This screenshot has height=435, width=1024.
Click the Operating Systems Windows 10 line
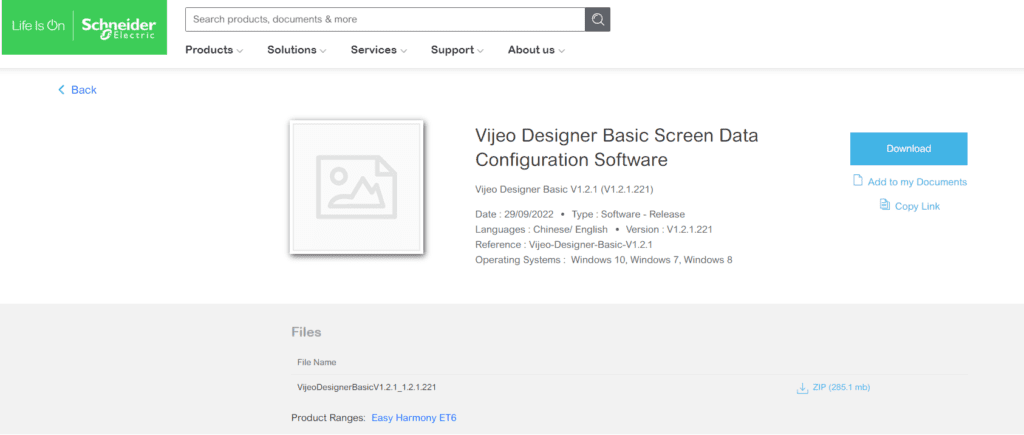[x=604, y=260]
